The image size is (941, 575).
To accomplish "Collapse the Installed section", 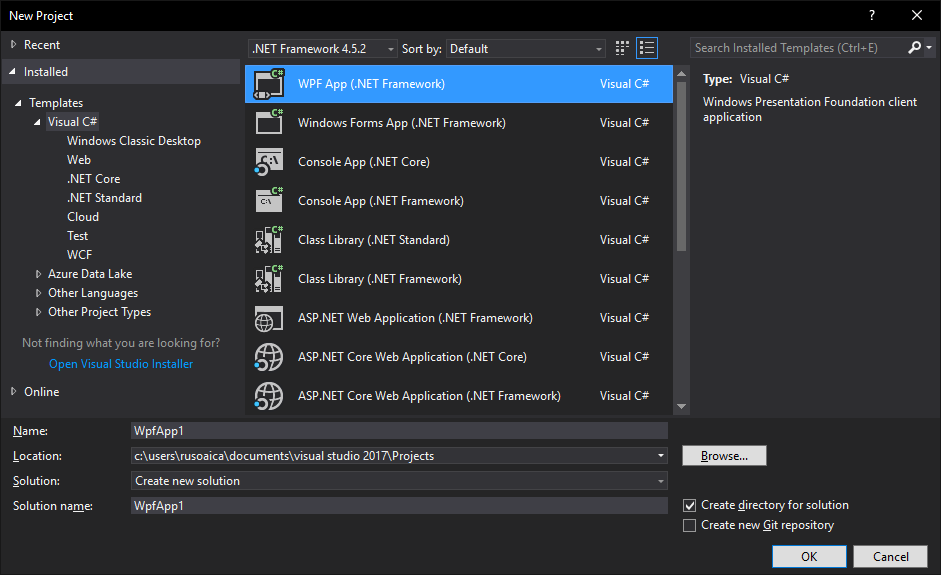I will coord(13,71).
